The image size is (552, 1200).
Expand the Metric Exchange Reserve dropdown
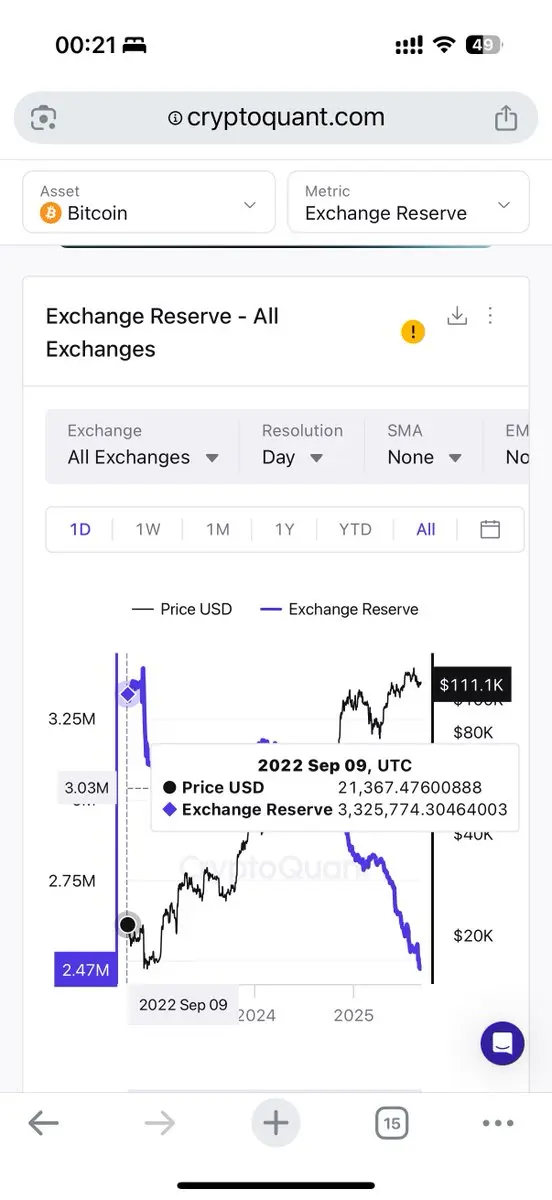[408, 203]
